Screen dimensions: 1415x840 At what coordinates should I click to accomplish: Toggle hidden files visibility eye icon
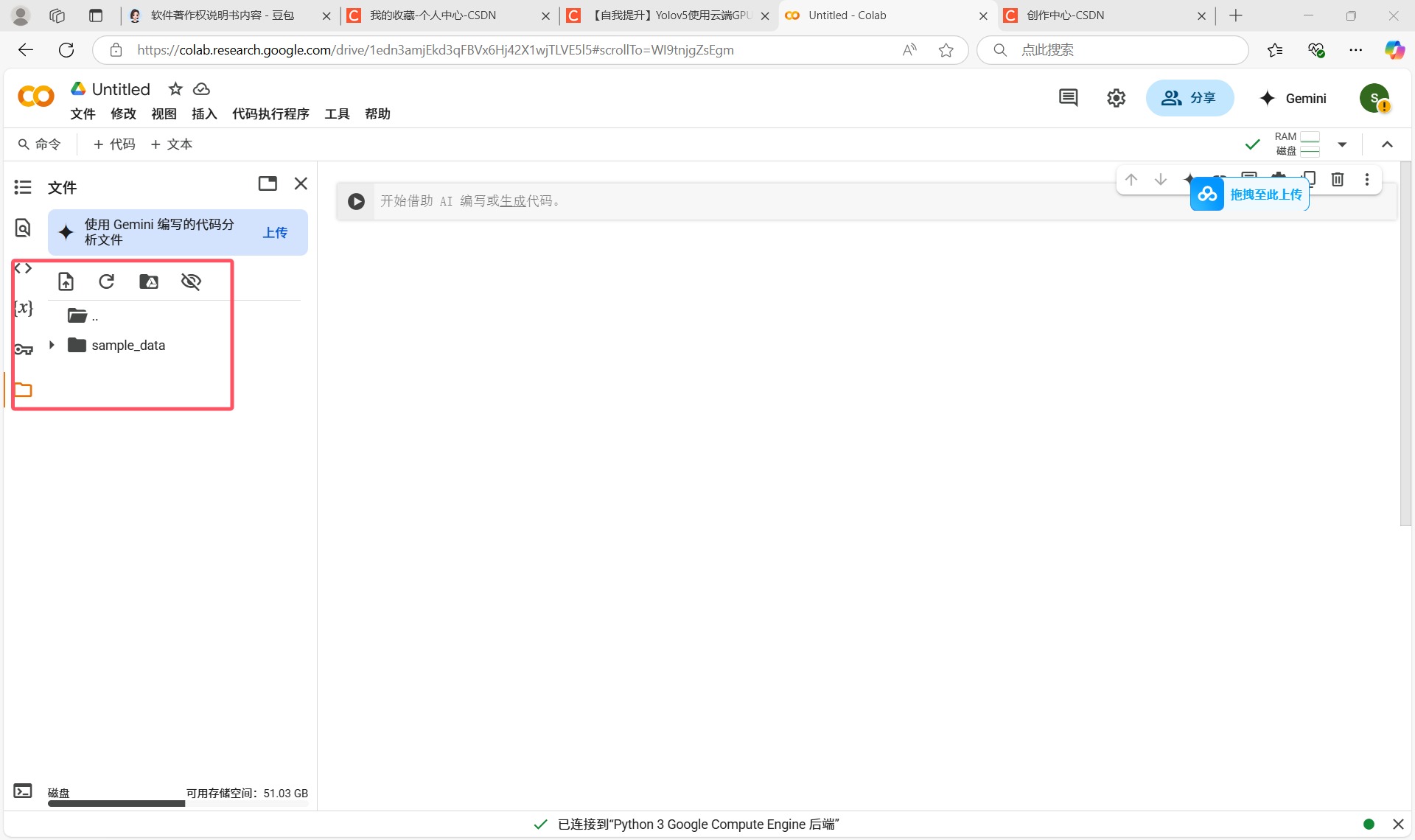click(x=191, y=281)
